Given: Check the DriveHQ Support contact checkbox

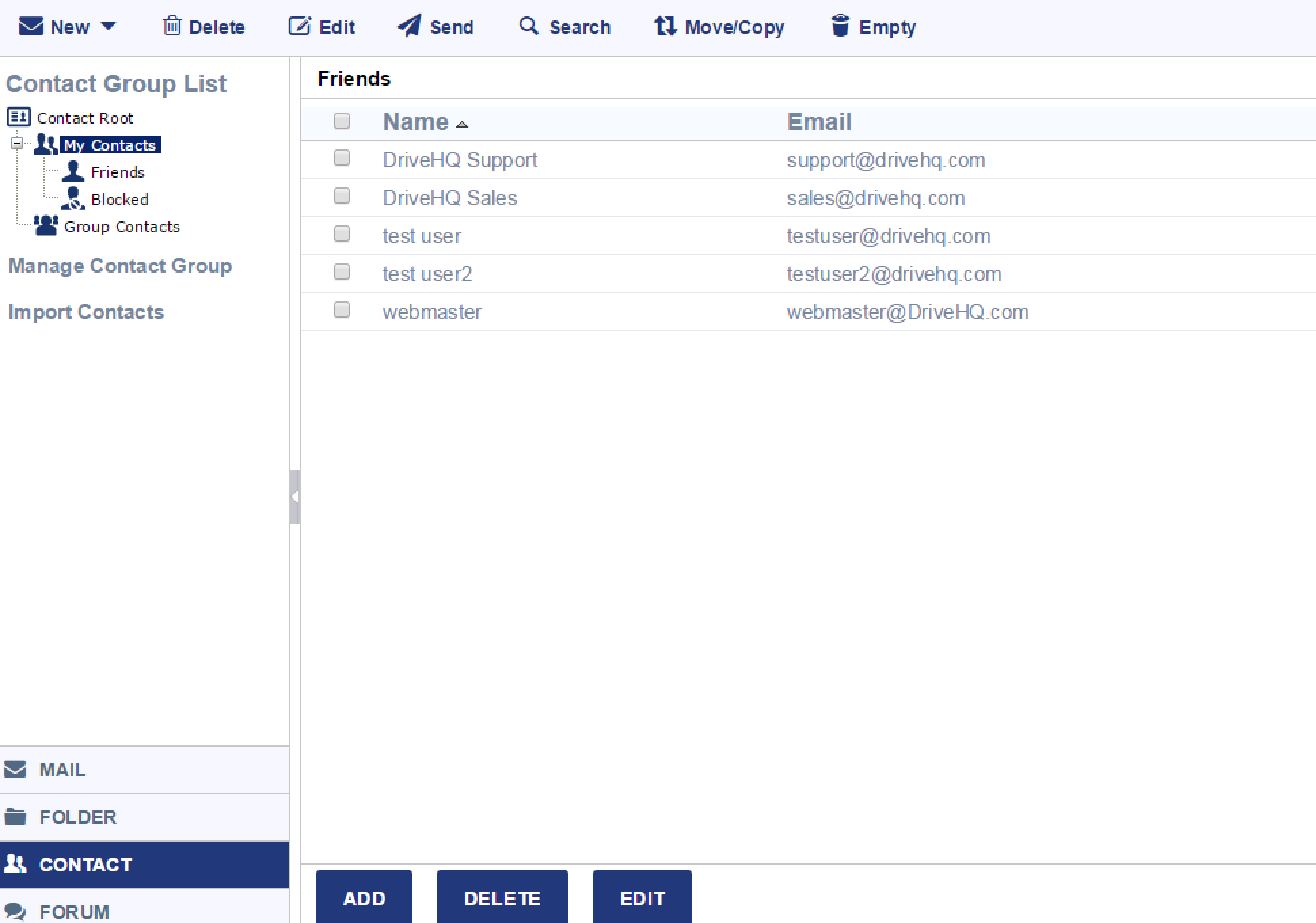Looking at the screenshot, I should point(342,158).
